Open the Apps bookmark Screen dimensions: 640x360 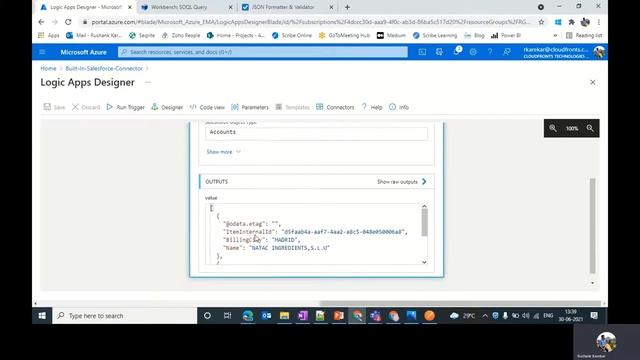[49, 36]
